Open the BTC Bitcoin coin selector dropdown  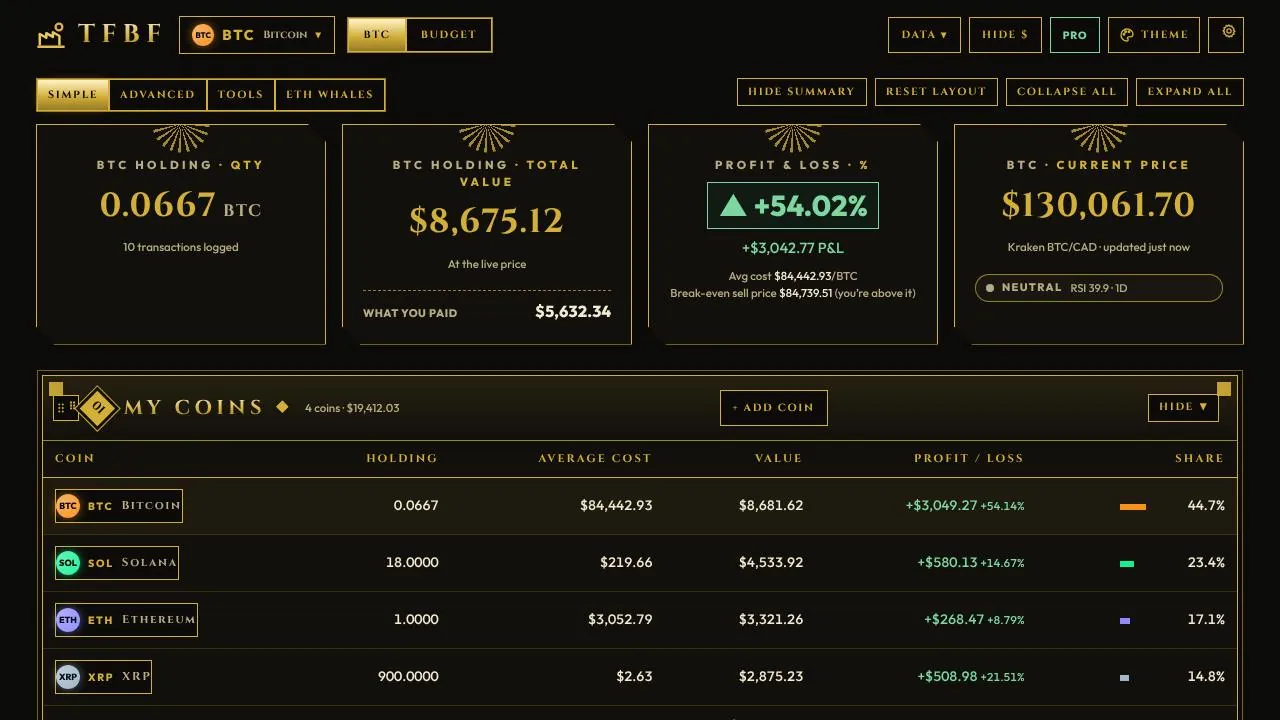point(257,35)
